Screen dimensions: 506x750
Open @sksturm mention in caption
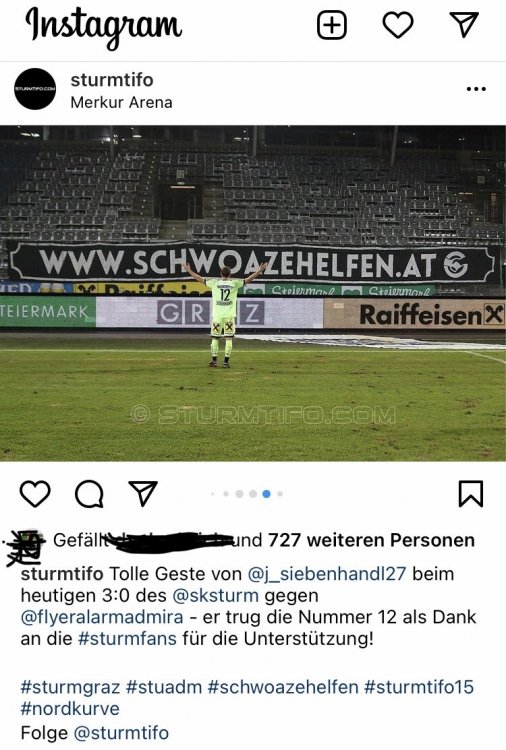pos(215,596)
